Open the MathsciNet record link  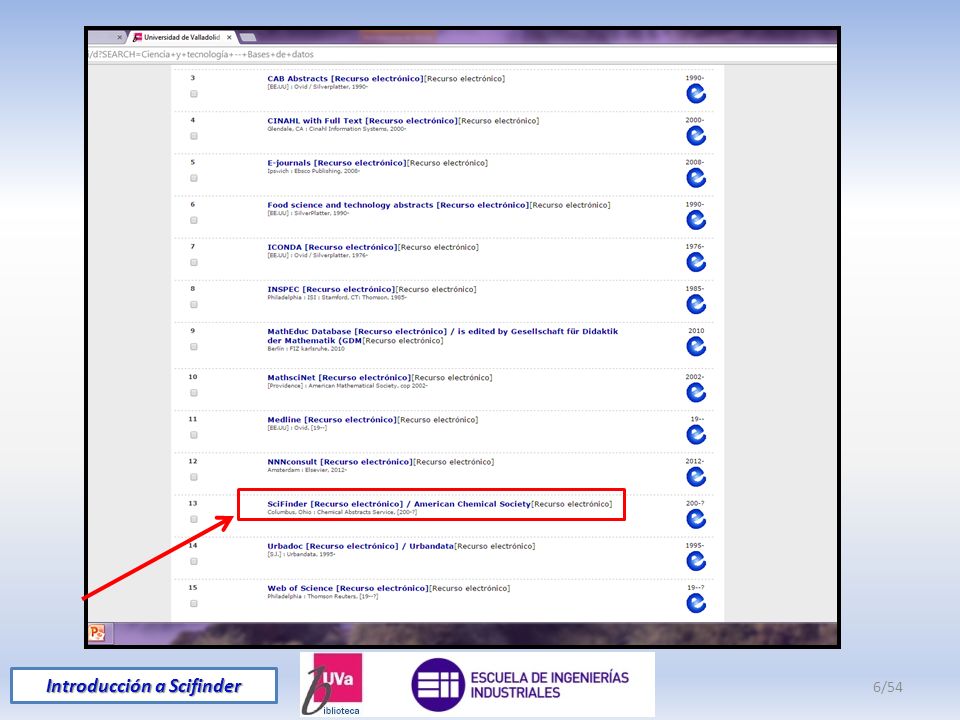pos(339,378)
